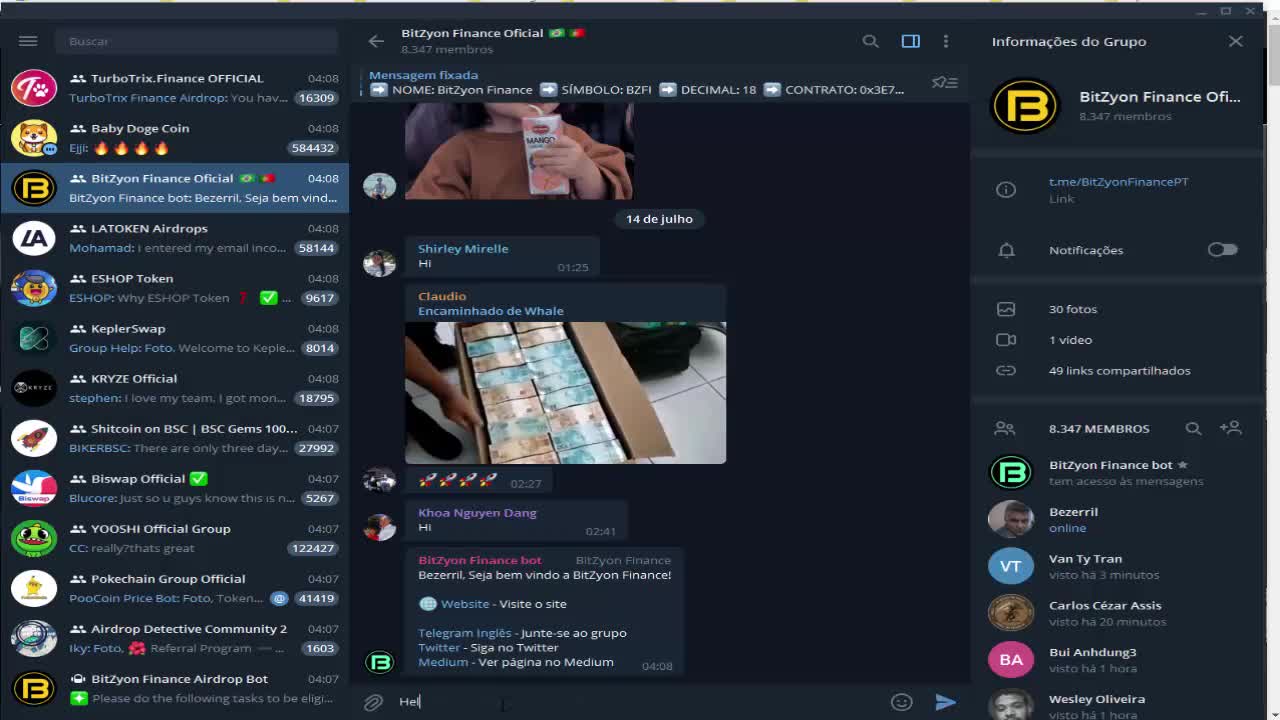Open the Website link in bot message
Image resolution: width=1280 pixels, height=720 pixels.
point(465,604)
